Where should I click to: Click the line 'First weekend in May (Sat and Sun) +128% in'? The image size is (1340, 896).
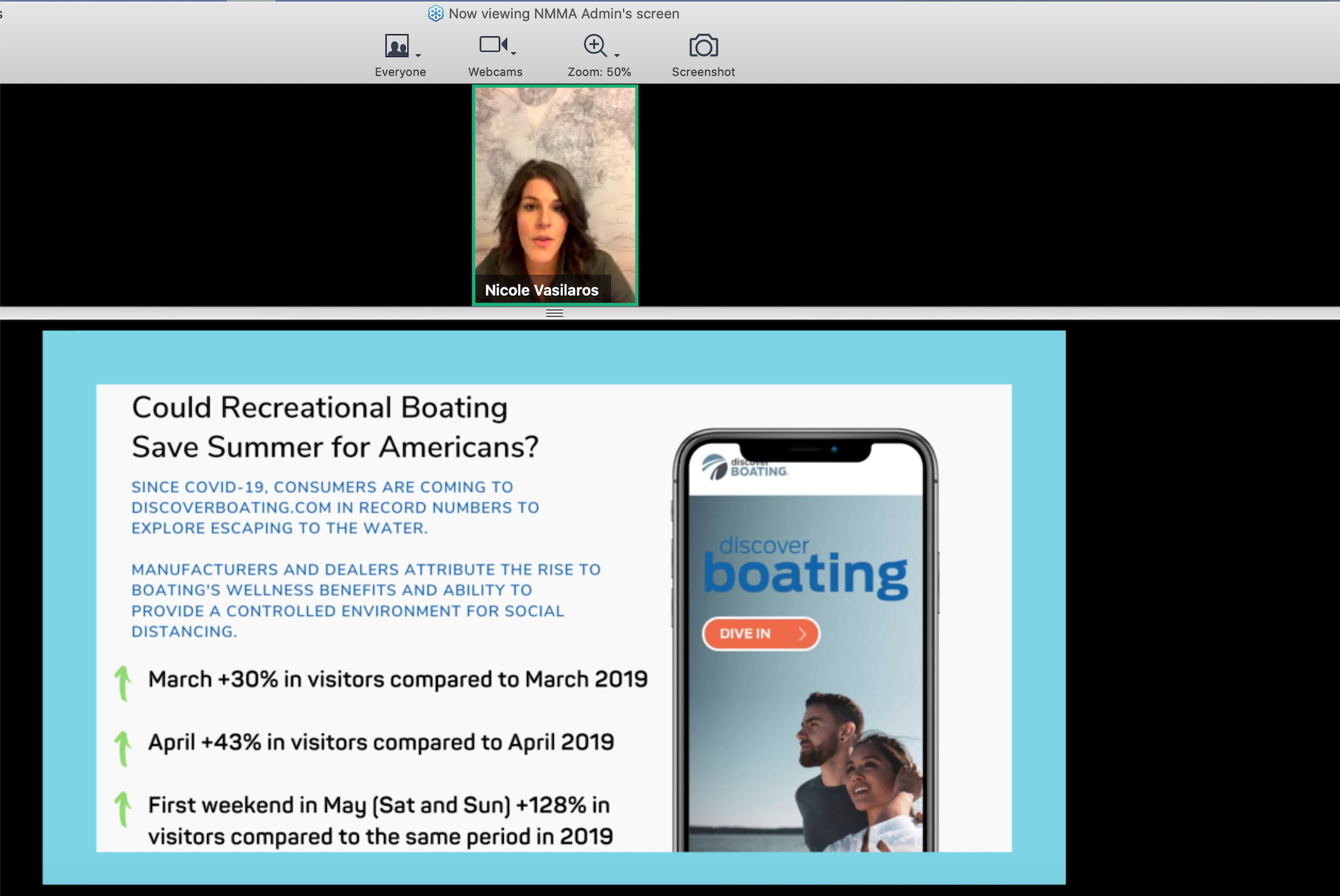click(x=379, y=805)
